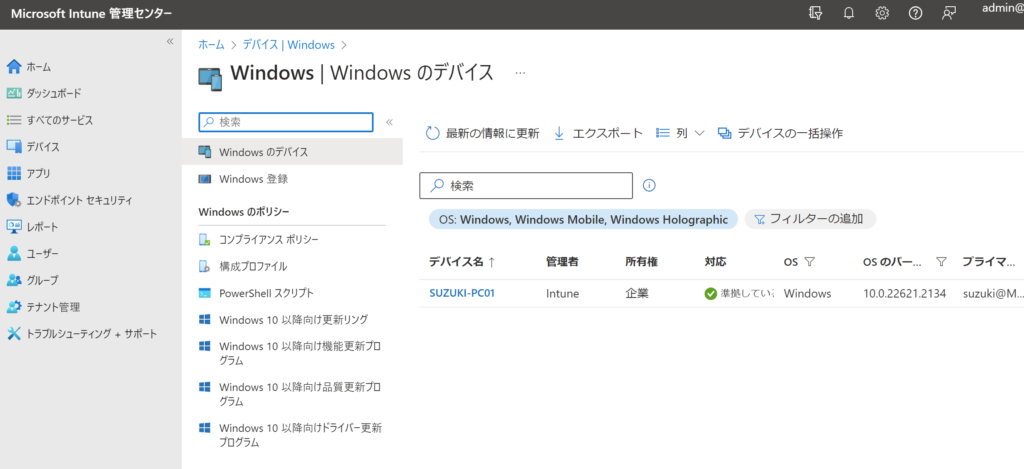Viewport: 1024px width, 469px height.
Task: Click the export download icon
Action: (559, 133)
